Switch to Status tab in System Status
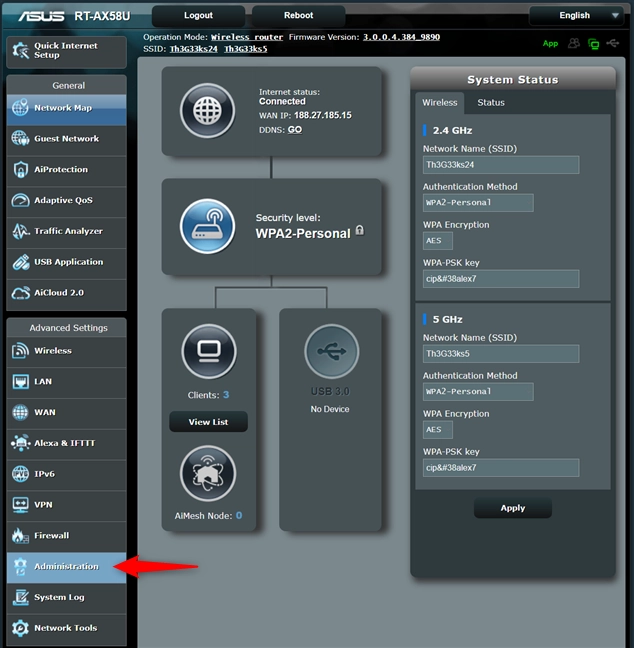 [x=491, y=102]
